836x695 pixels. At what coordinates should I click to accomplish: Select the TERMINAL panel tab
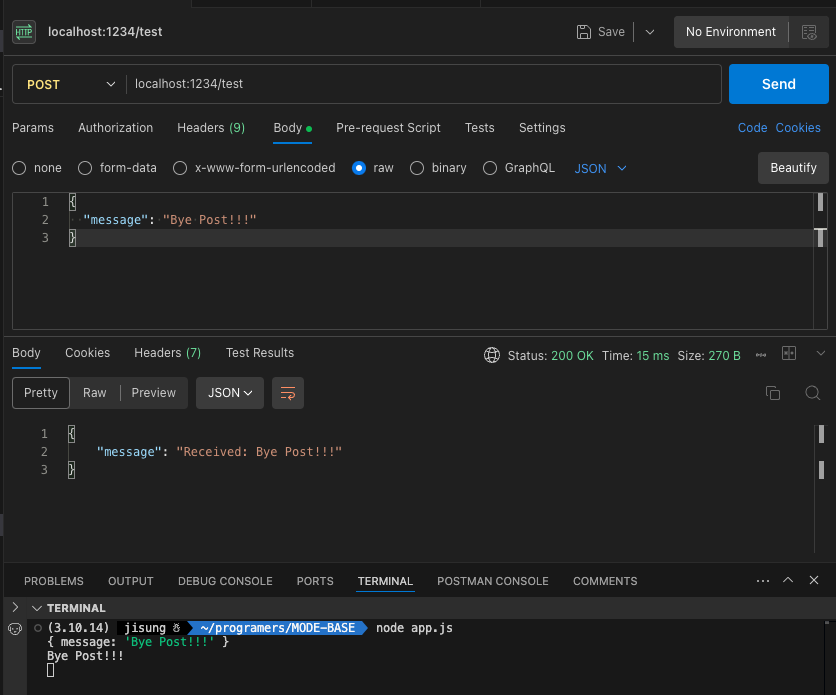(x=385, y=581)
